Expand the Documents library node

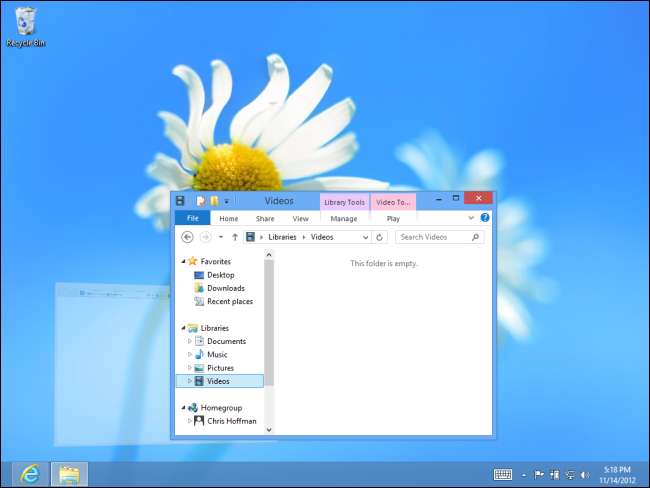(x=189, y=341)
